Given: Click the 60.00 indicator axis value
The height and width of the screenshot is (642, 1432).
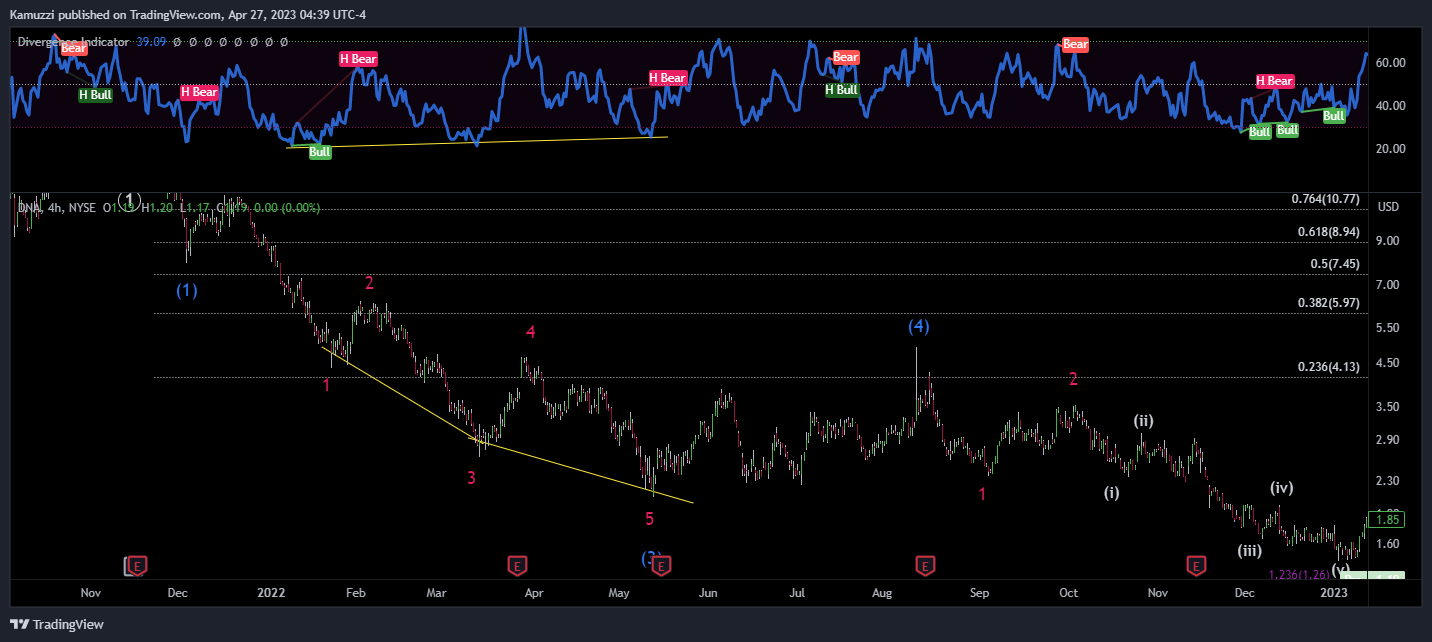Looking at the screenshot, I should (1391, 63).
